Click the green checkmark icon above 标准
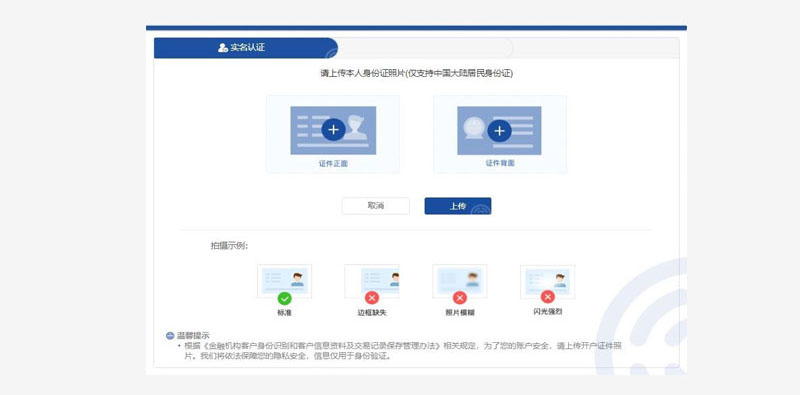This screenshot has width=800, height=395. [284, 299]
